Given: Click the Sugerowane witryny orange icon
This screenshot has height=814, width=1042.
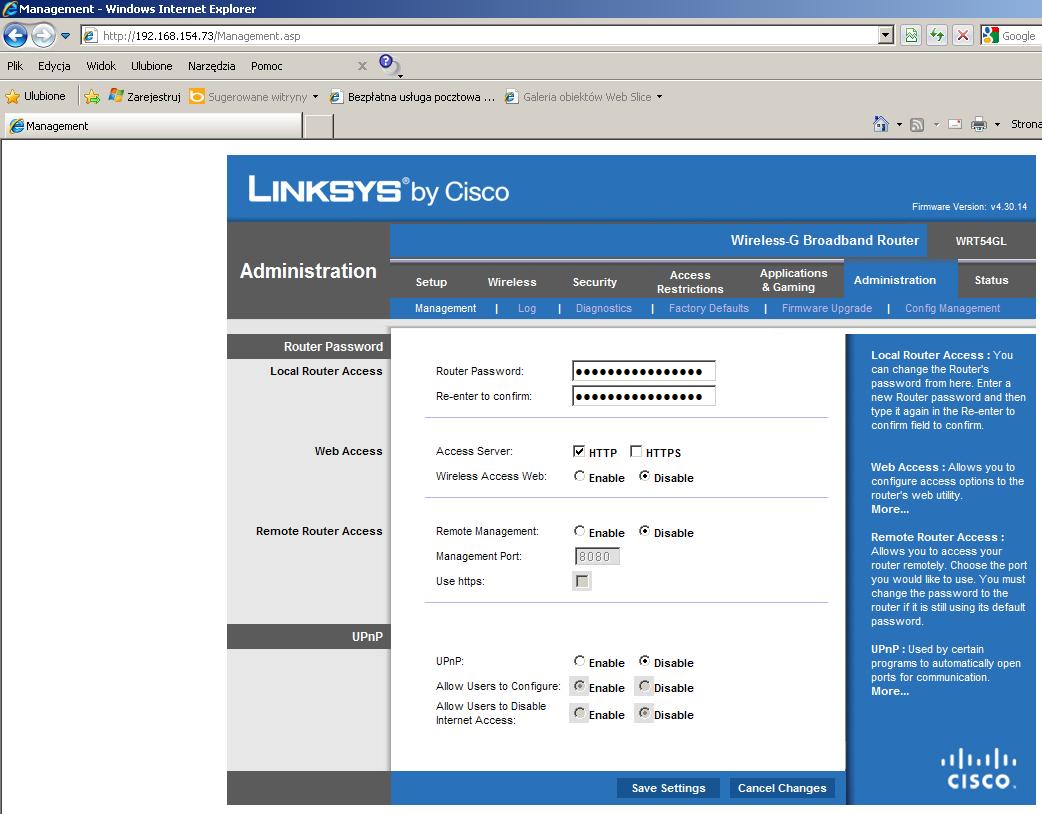Looking at the screenshot, I should [197, 96].
